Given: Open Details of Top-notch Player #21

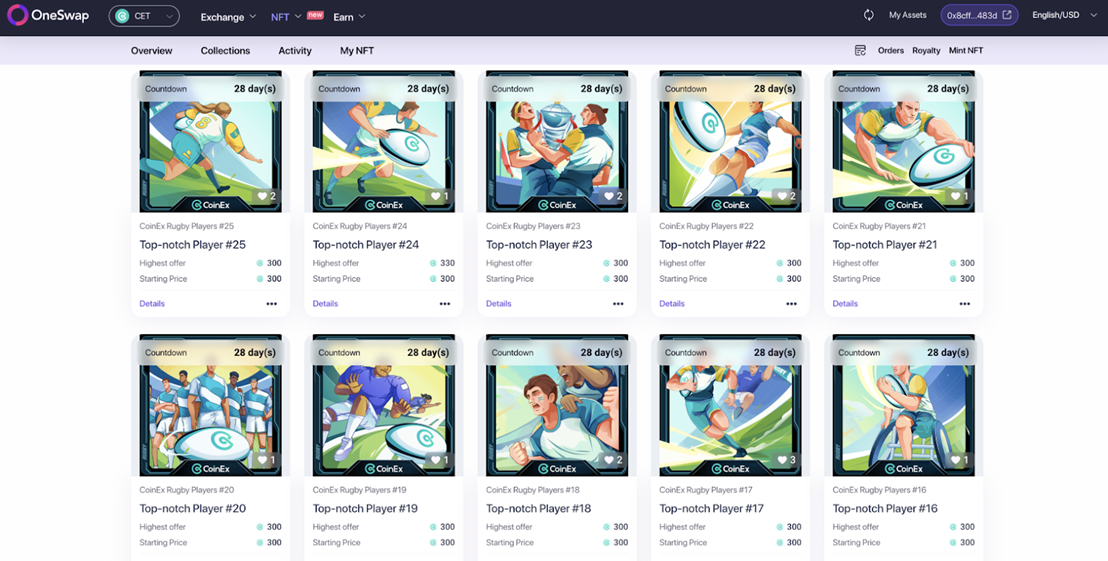Looking at the screenshot, I should (845, 303).
